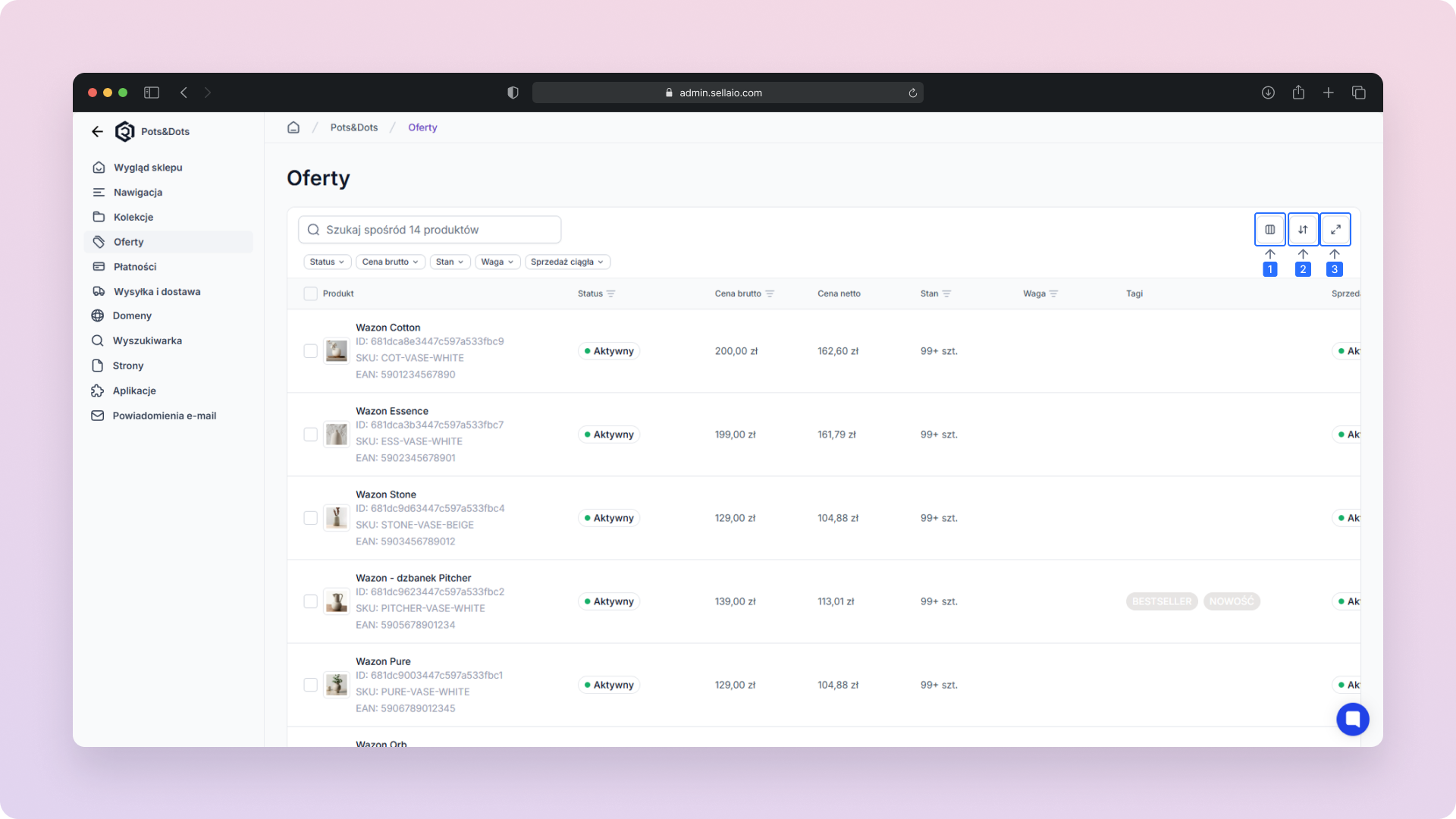1456x819 pixels.
Task: Open the chat widget bubble
Action: coord(1352,719)
